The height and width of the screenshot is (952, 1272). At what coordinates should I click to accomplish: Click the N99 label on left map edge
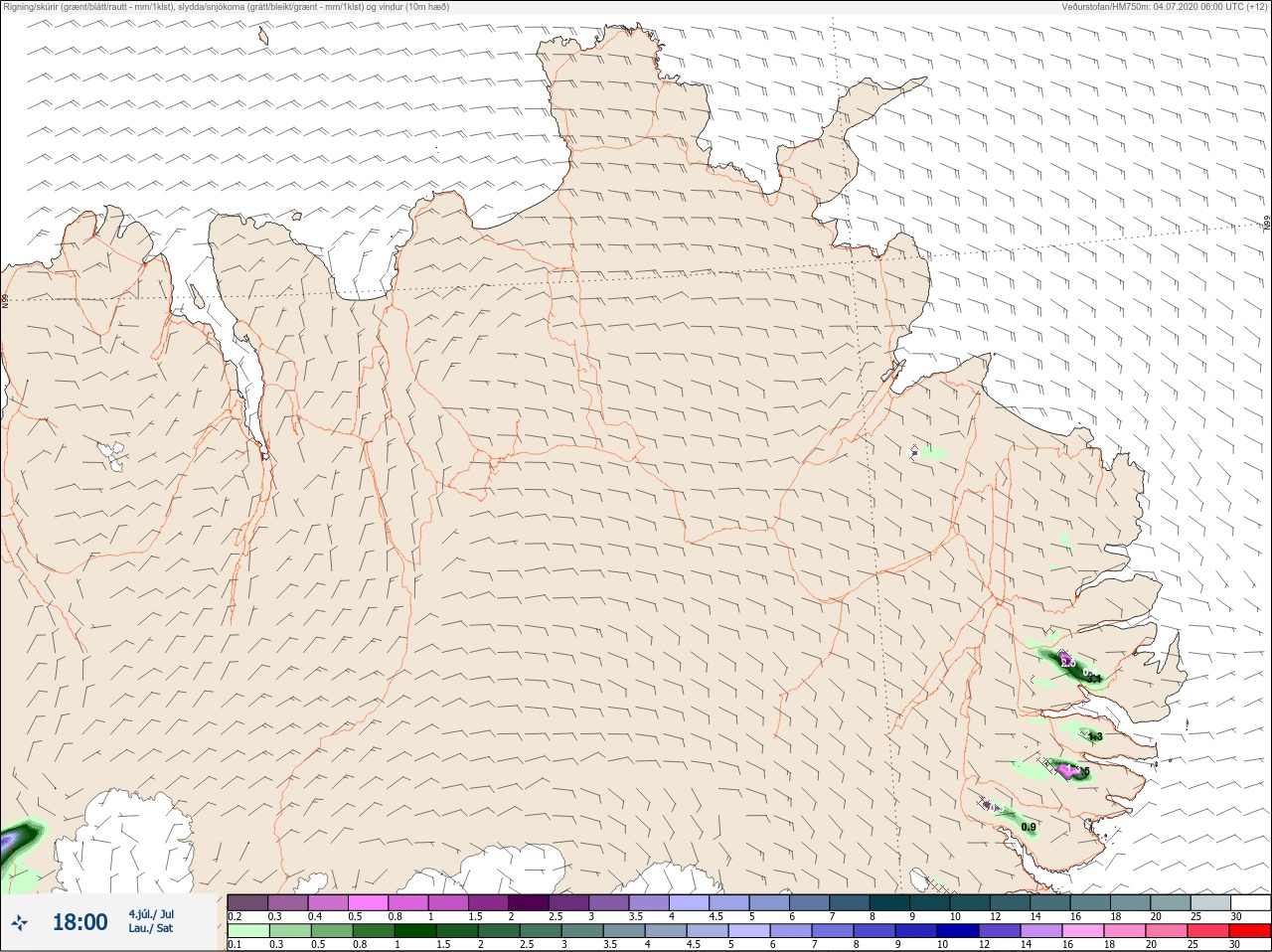pyautogui.click(x=5, y=299)
